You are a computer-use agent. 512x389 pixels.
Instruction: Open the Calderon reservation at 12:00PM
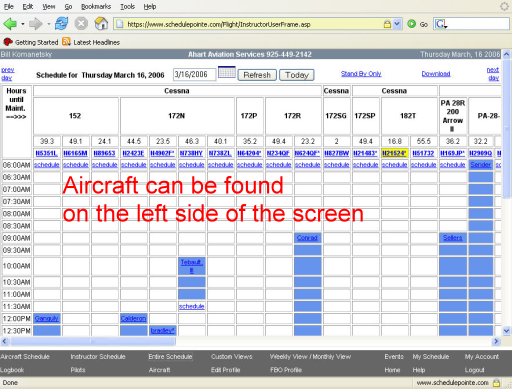tap(133, 318)
